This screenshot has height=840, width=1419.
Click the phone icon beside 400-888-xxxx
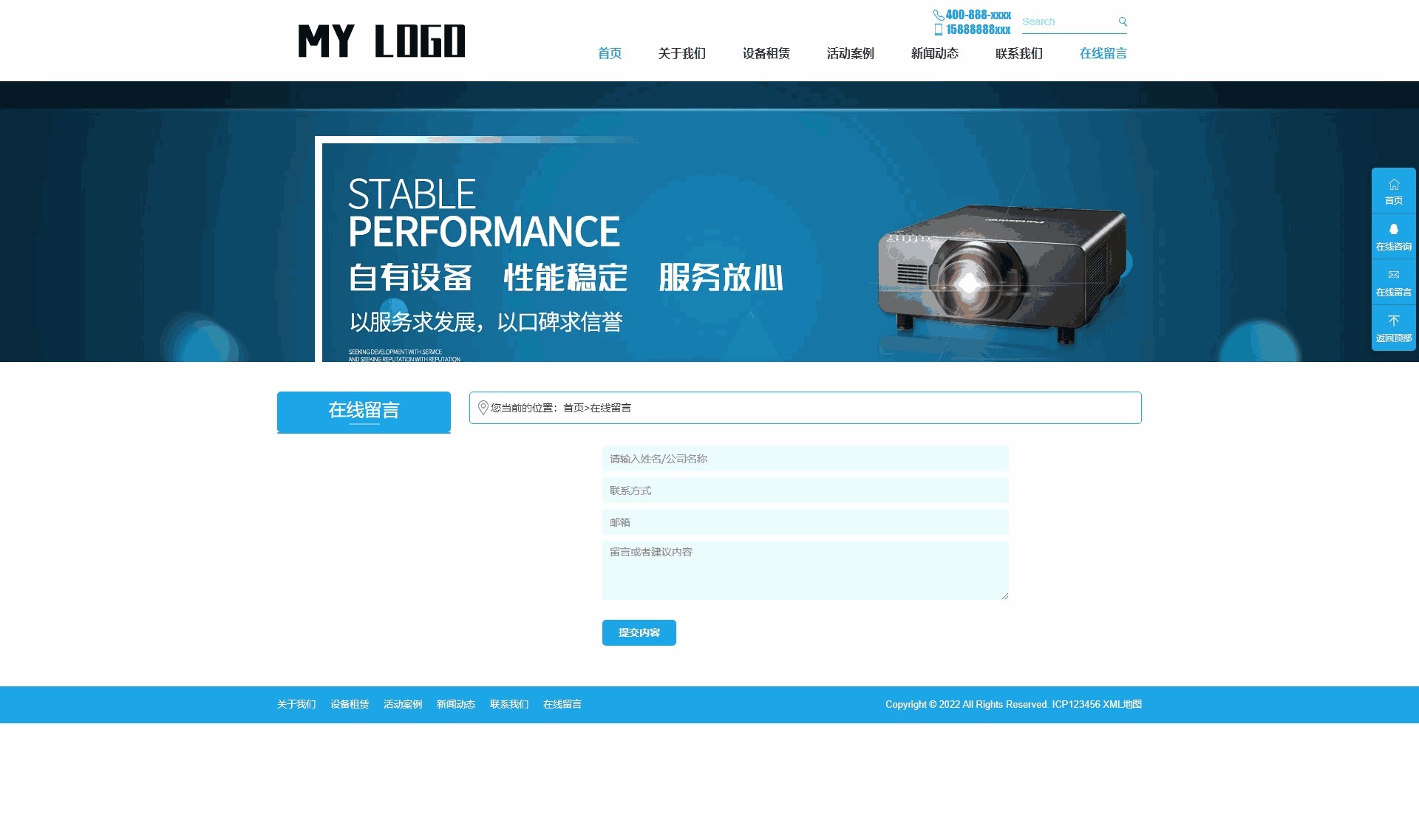pos(937,13)
